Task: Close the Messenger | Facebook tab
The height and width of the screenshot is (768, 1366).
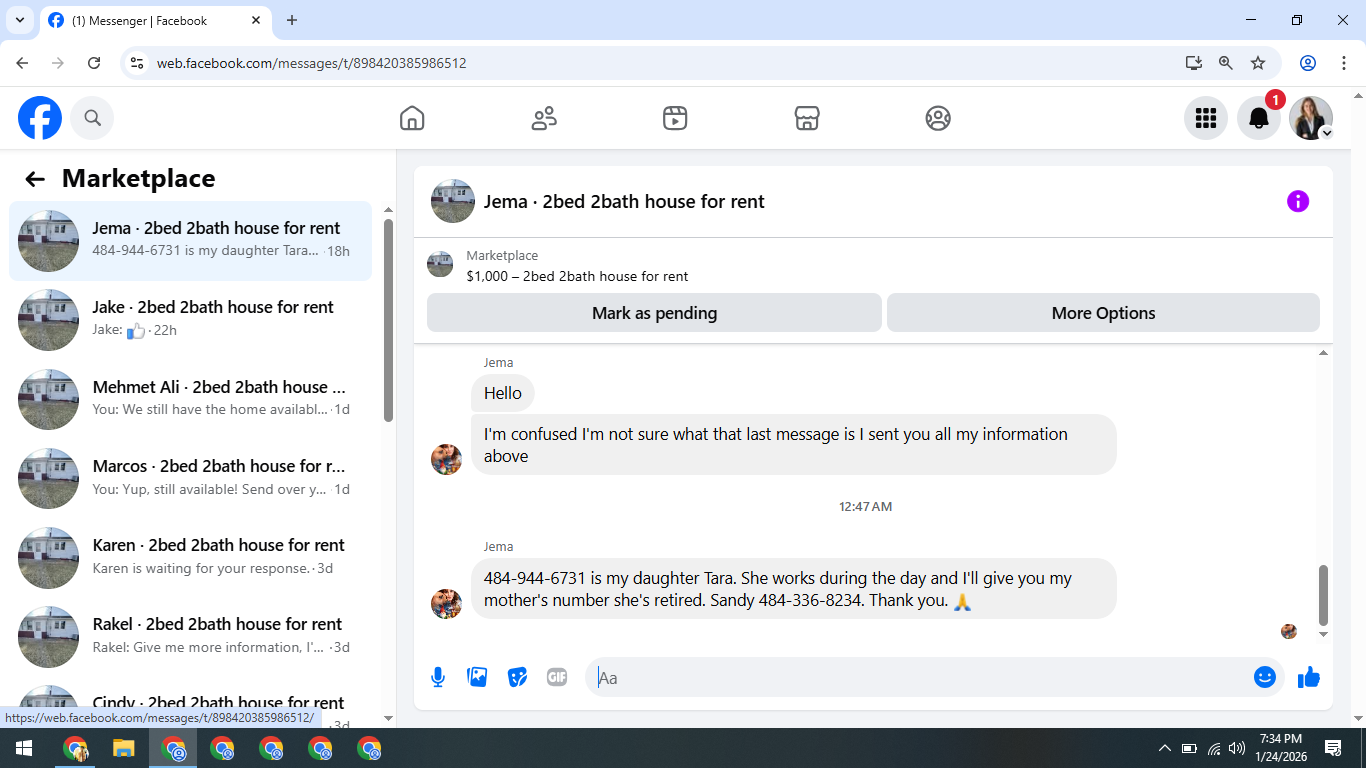Action: (255, 20)
